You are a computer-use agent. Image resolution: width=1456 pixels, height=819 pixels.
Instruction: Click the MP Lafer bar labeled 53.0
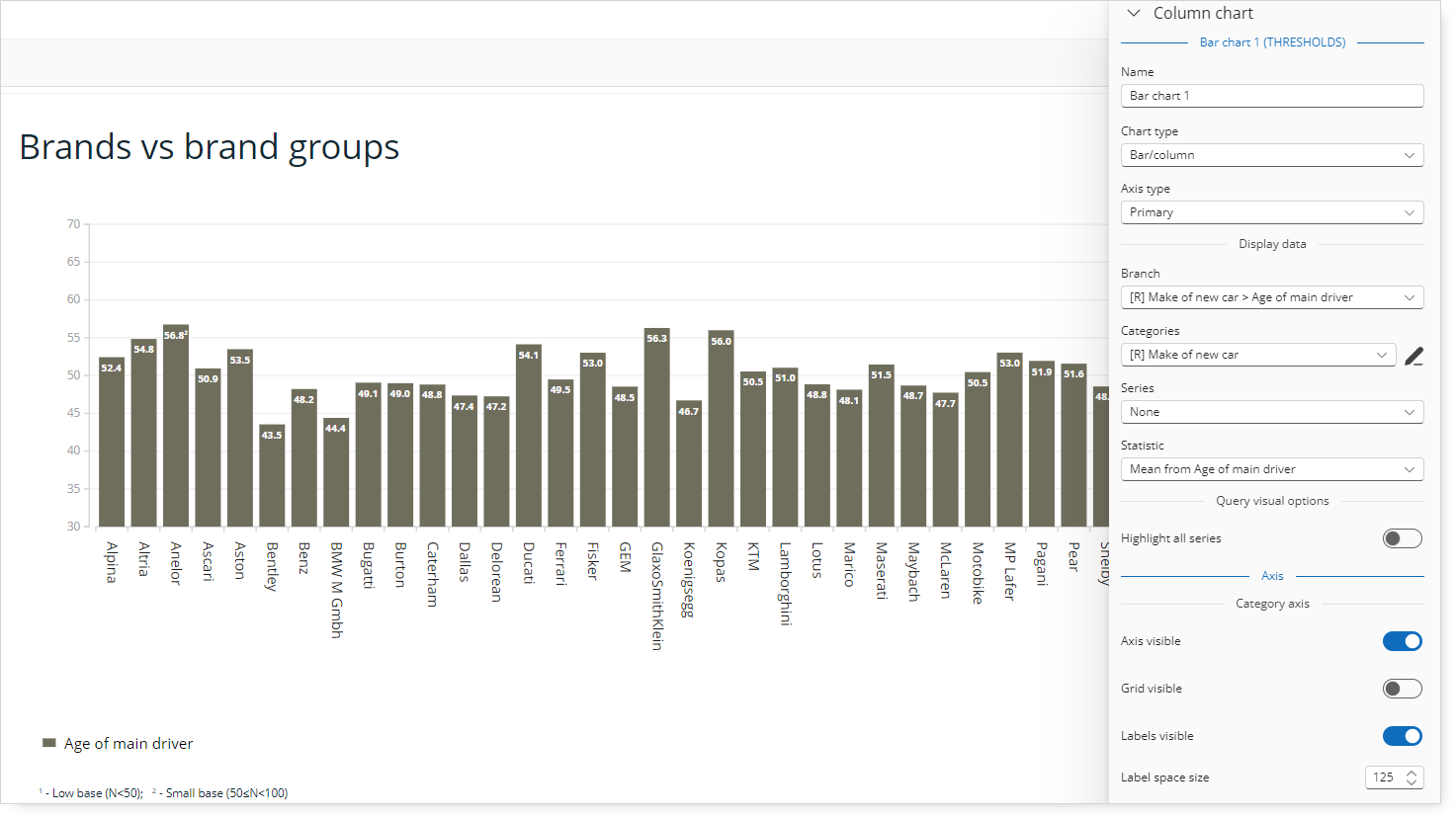tap(1009, 440)
